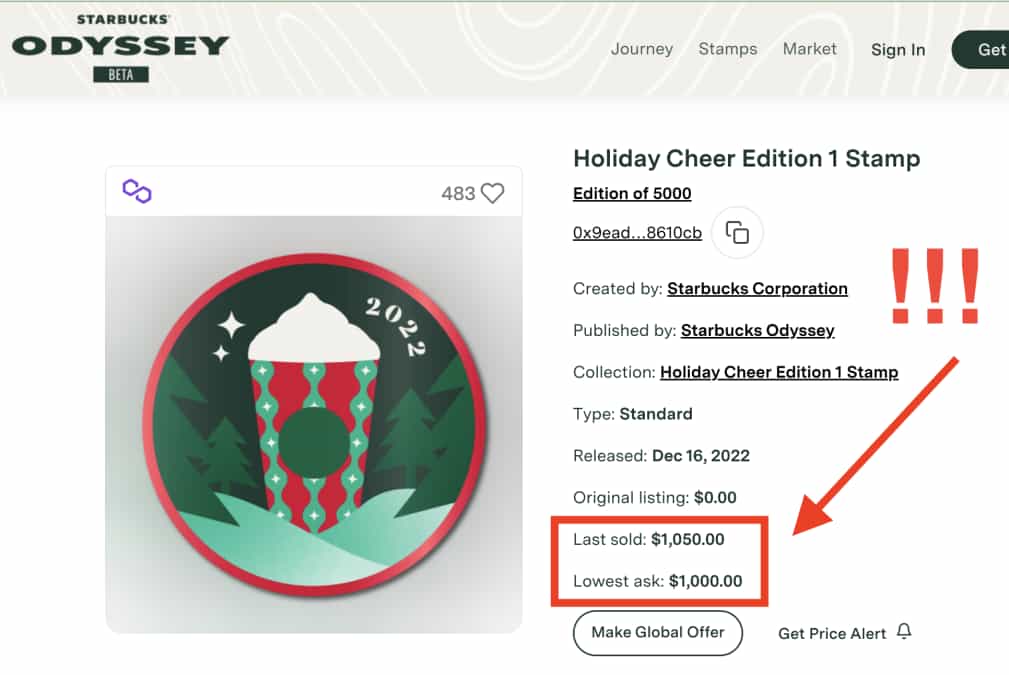Click the Holiday Cheer Edition 1 Stamp title
Image resolution: width=1009 pixels, height=675 pixels.
pyautogui.click(x=746, y=158)
